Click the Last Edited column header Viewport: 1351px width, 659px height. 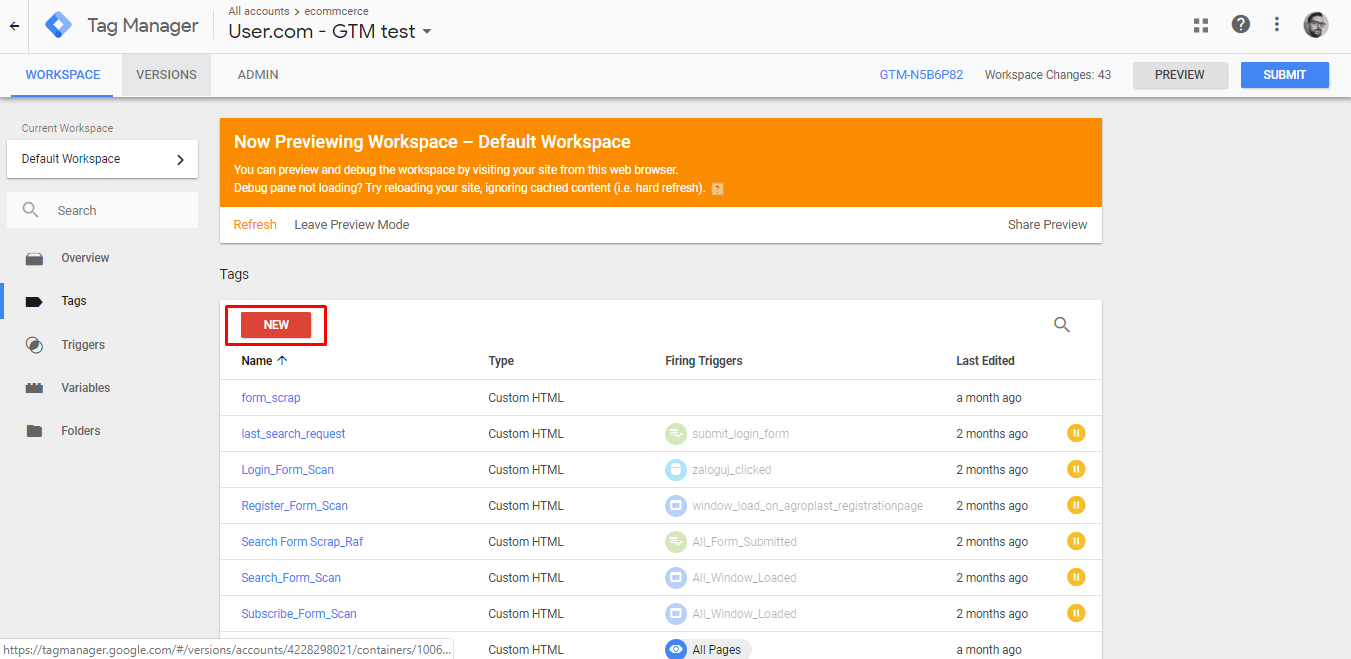[x=985, y=361]
